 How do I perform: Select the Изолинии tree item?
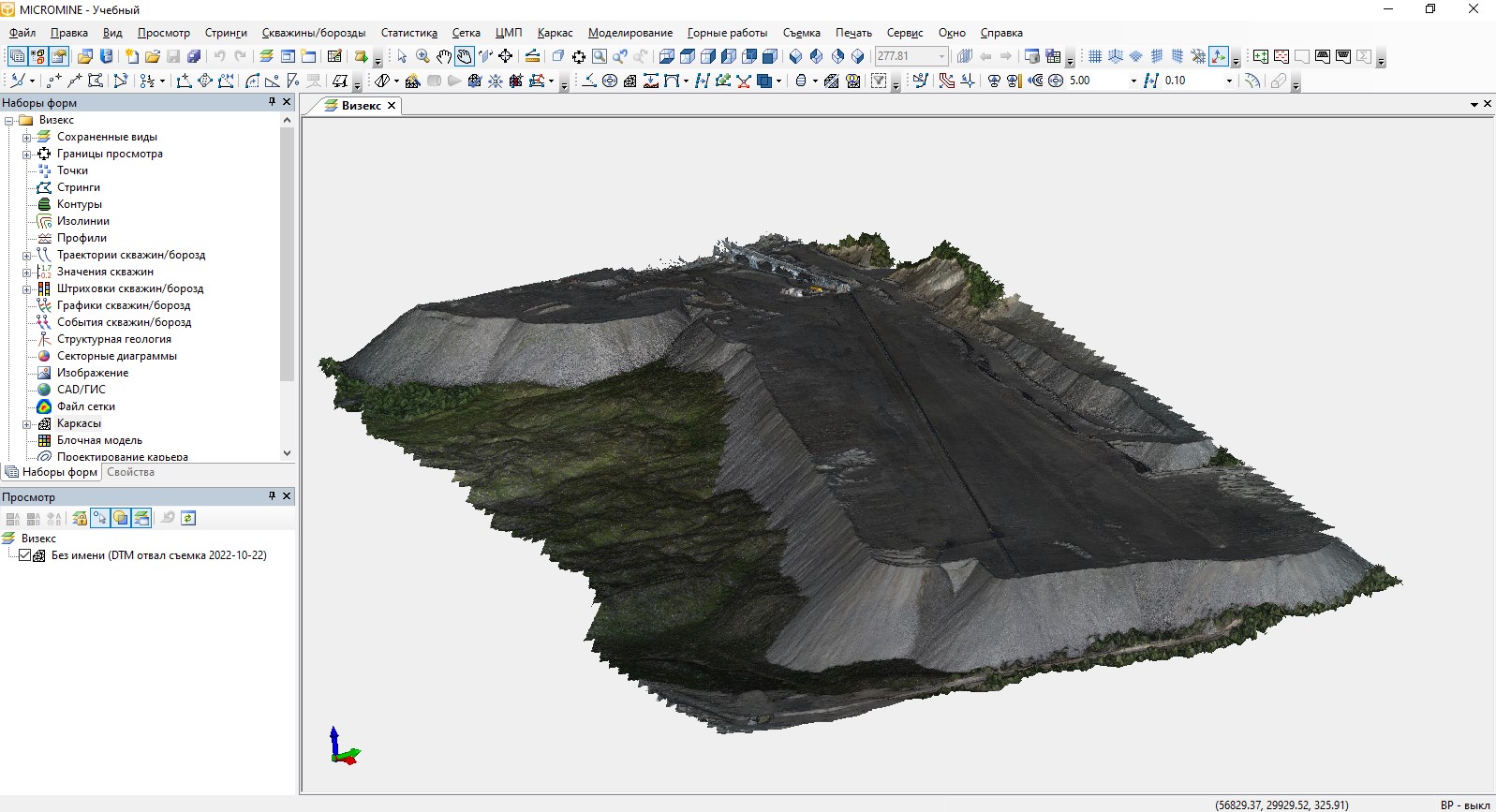click(83, 221)
